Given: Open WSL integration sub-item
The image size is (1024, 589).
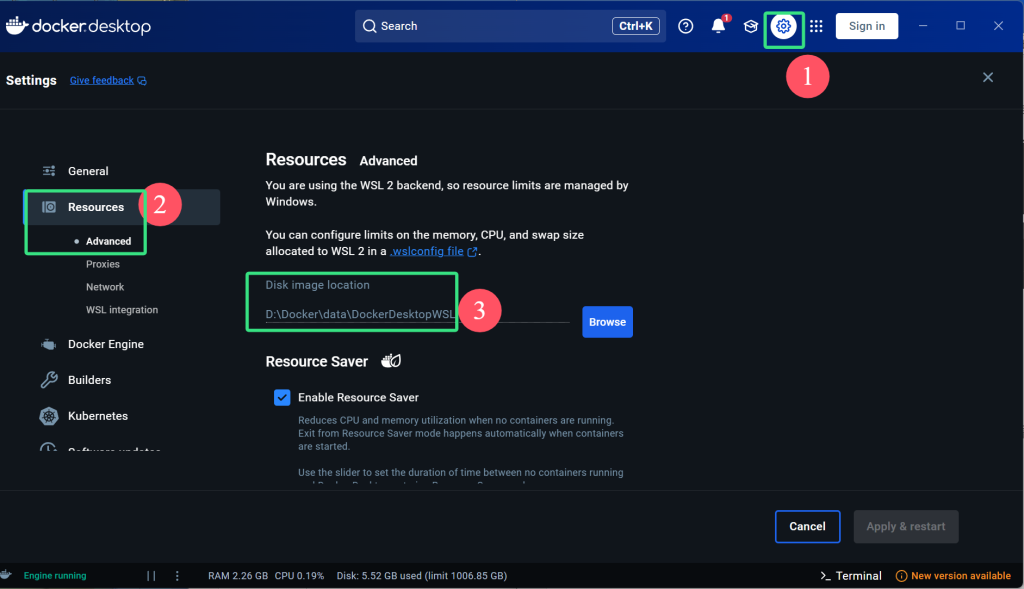Looking at the screenshot, I should 122,310.
